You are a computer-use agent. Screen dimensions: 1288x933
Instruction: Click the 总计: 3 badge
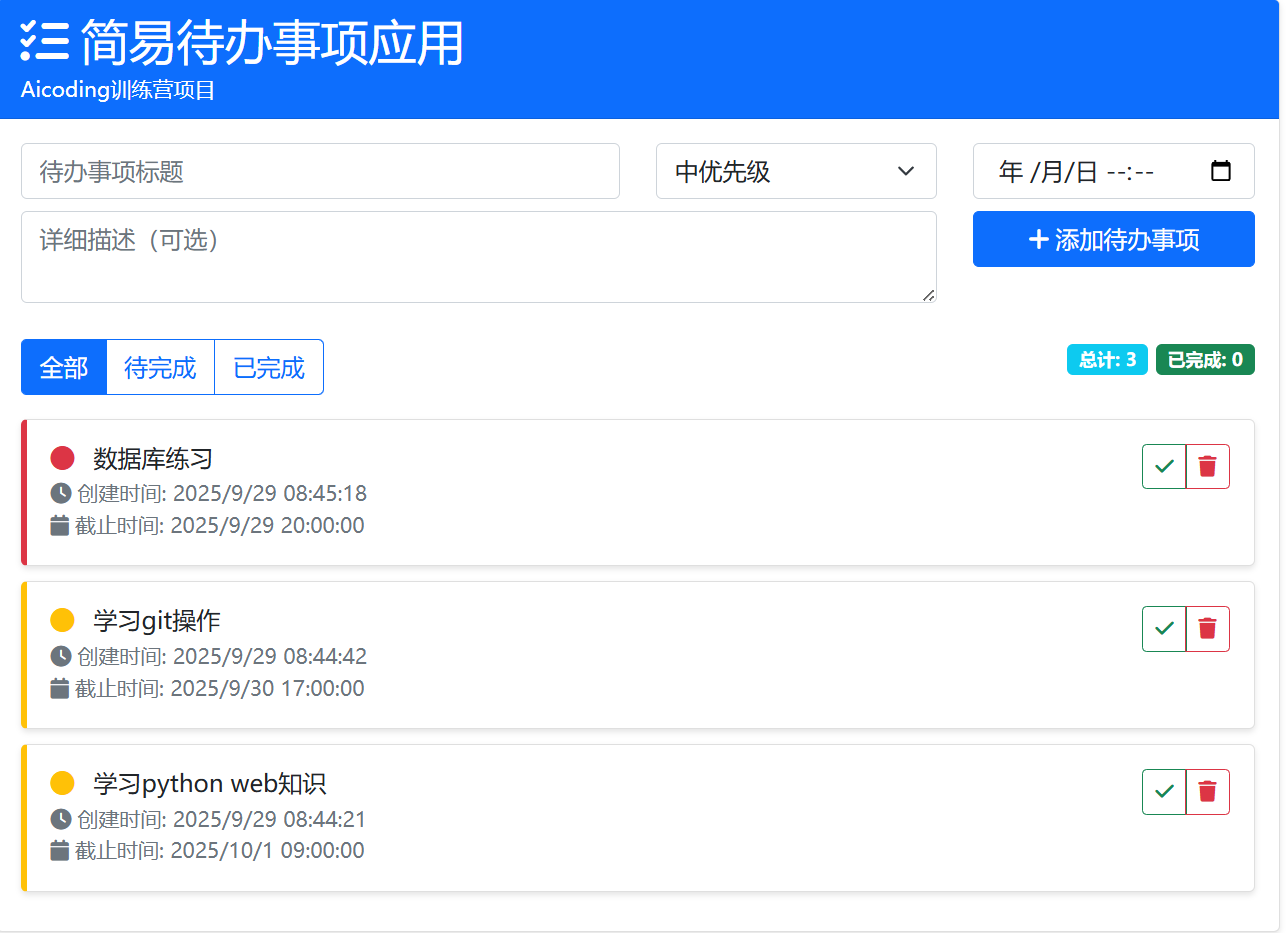click(1107, 360)
